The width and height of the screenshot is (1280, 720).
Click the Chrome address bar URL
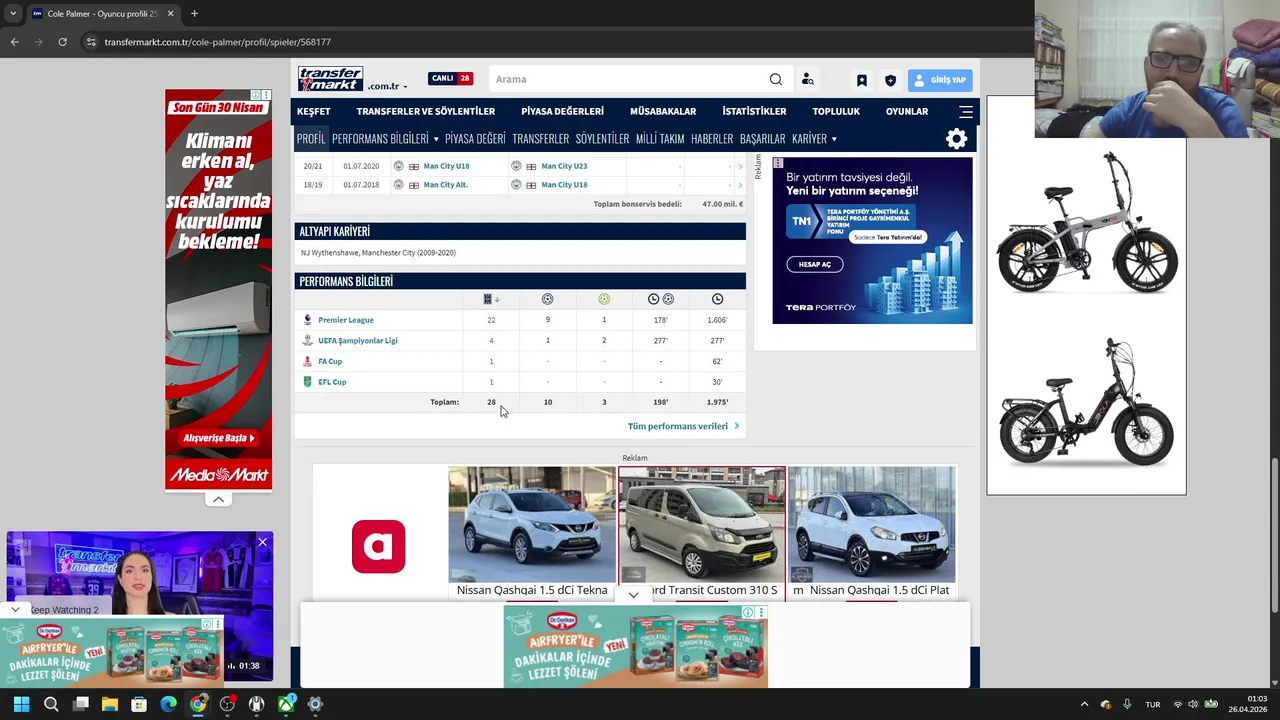217,42
